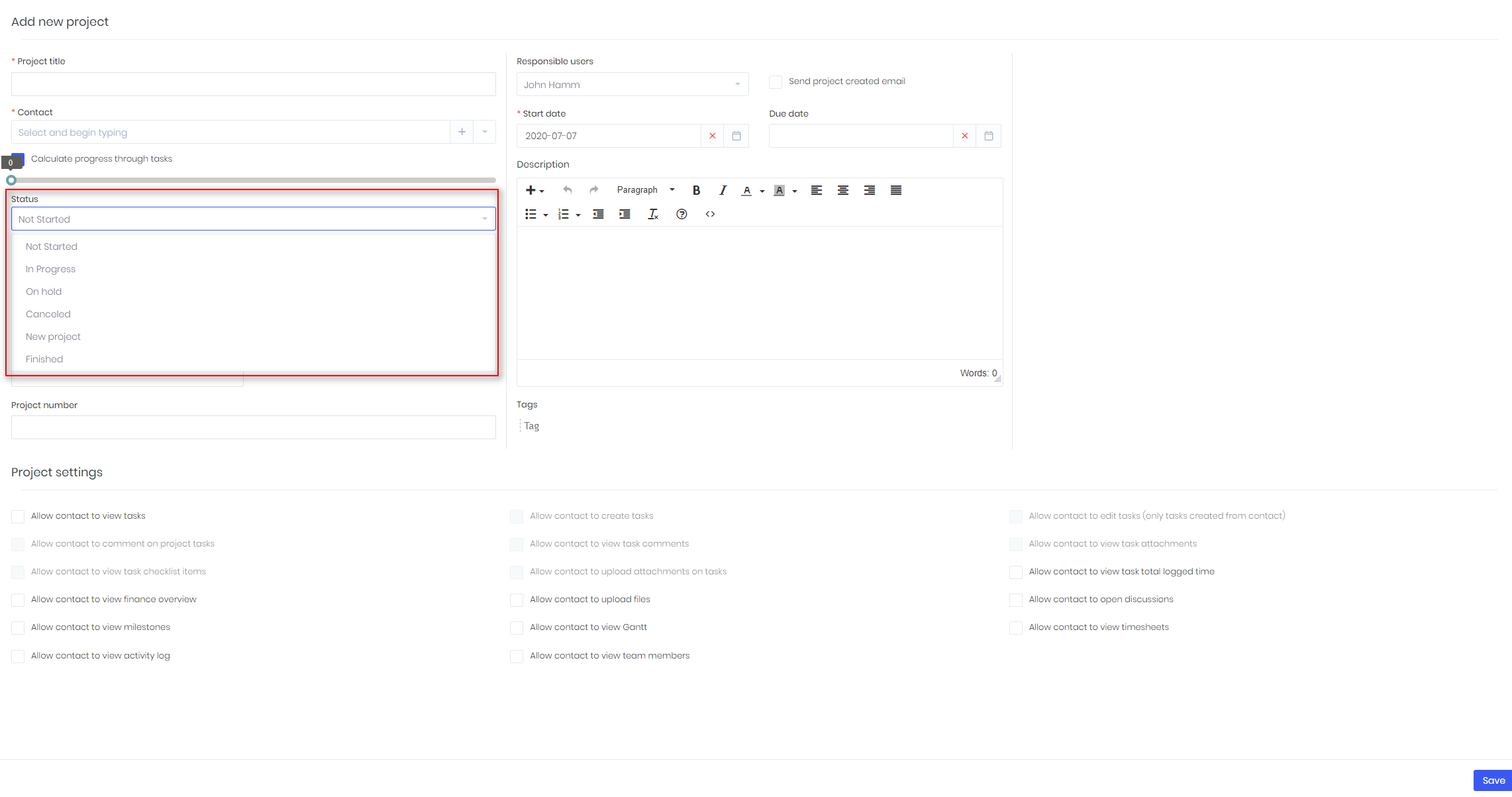Open the source code view icon
Image resolution: width=1512 pixels, height=797 pixels.
pyautogui.click(x=710, y=214)
